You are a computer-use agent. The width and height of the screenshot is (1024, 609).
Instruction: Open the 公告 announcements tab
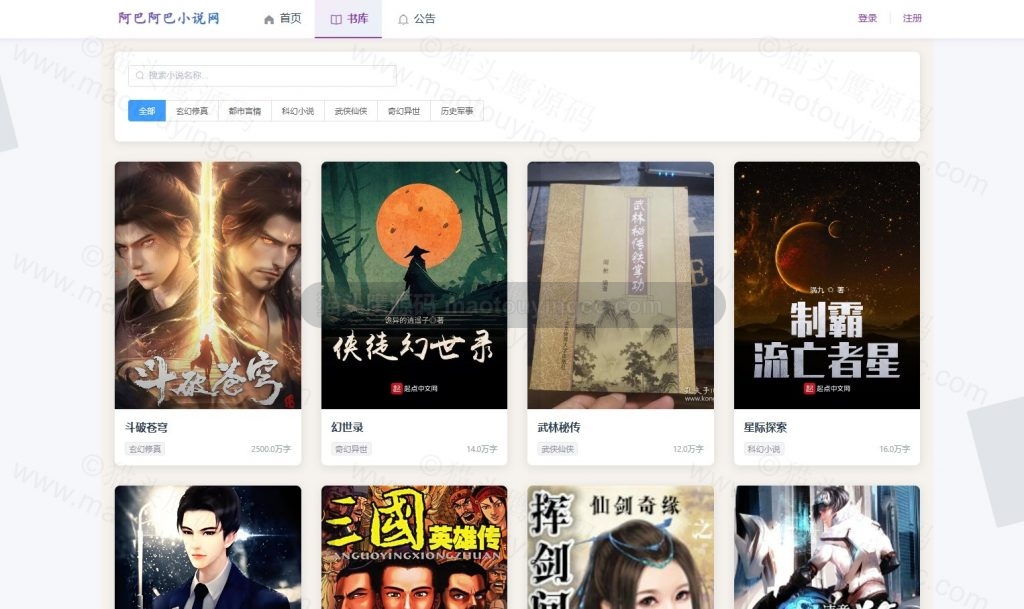416,19
